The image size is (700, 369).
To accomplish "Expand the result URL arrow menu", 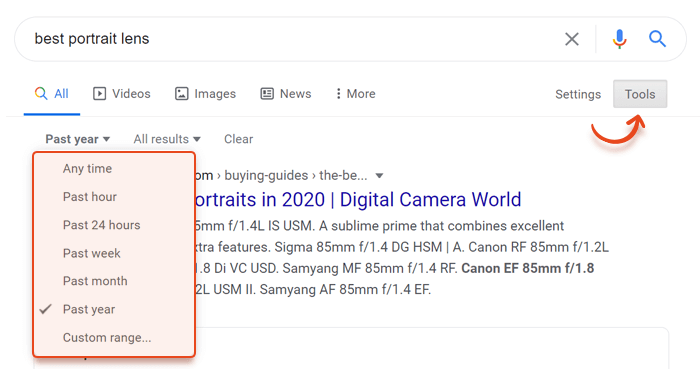I will (379, 176).
